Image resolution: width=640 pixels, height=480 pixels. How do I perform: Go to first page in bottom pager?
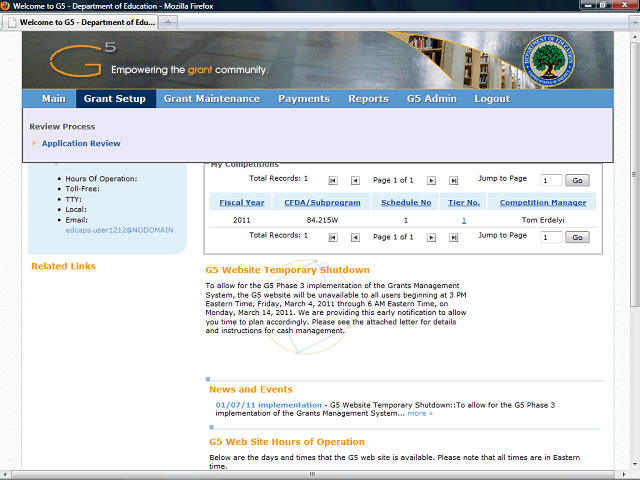click(x=333, y=238)
